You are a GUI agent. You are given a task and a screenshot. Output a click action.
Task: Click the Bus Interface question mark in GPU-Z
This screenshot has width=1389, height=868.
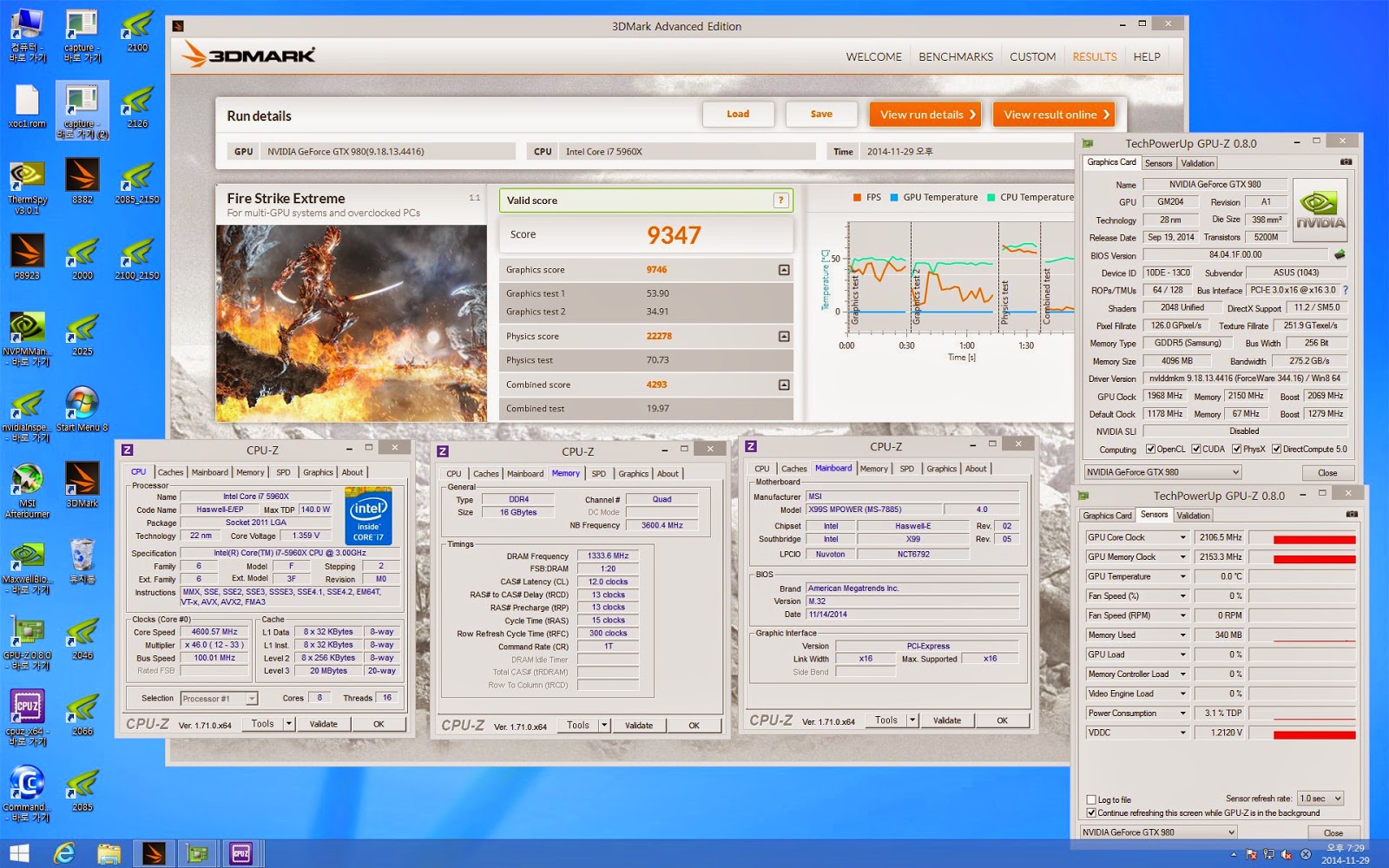(x=1346, y=290)
